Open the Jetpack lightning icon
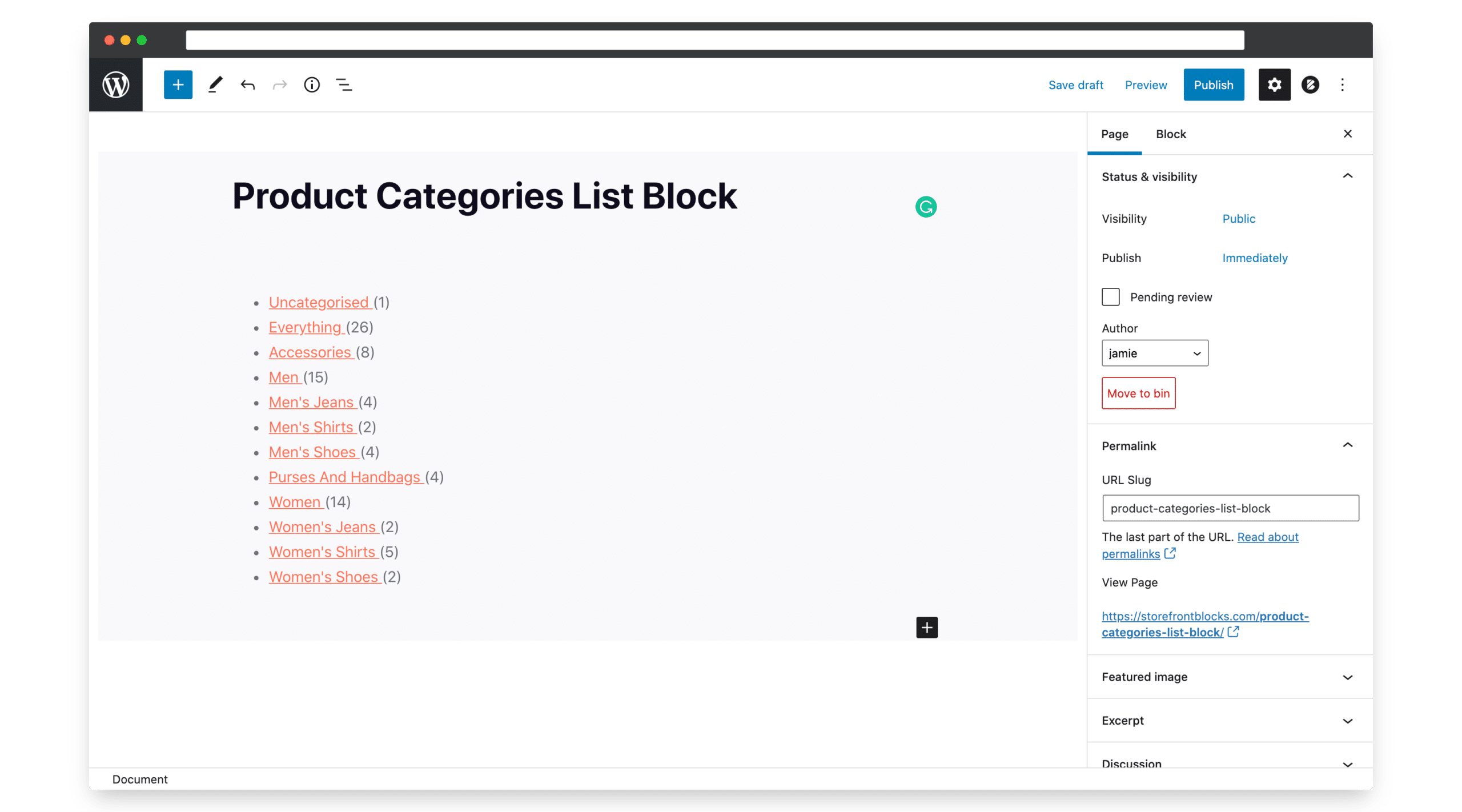The height and width of the screenshot is (812, 1462). (x=1310, y=85)
